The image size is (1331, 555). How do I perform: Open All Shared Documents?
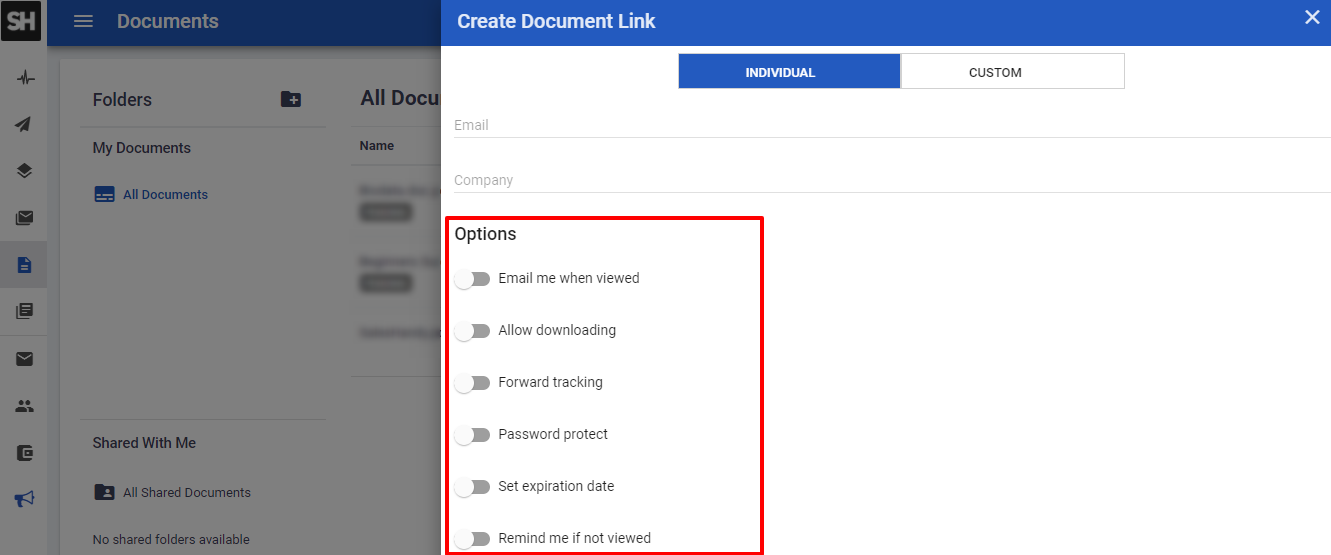(x=187, y=492)
